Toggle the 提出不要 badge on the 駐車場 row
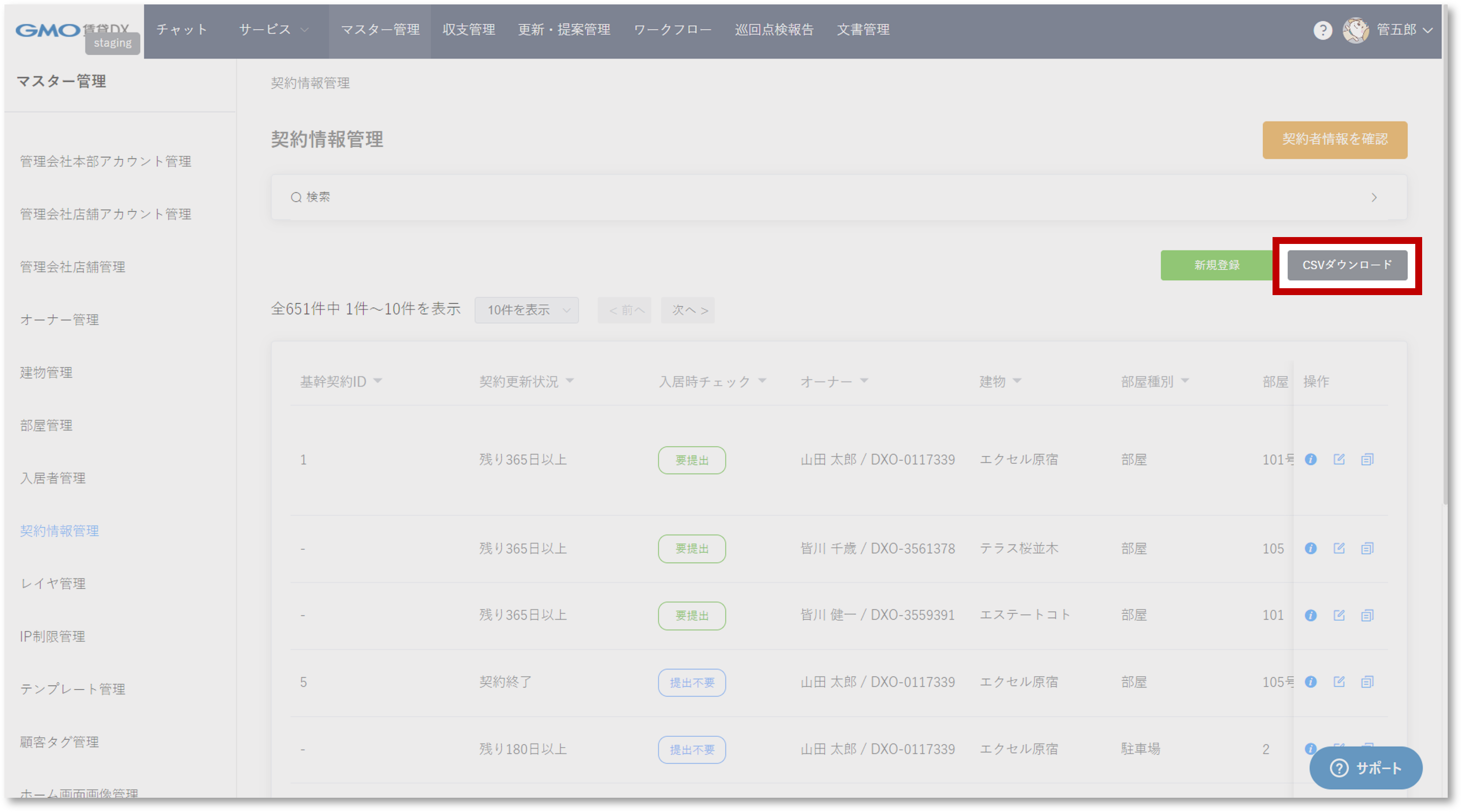Screen dimensions: 1462x812 (x=691, y=750)
